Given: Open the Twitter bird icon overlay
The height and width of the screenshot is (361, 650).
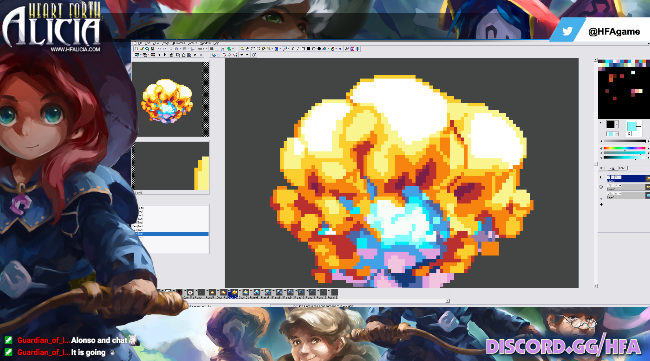Looking at the screenshot, I should pos(567,31).
